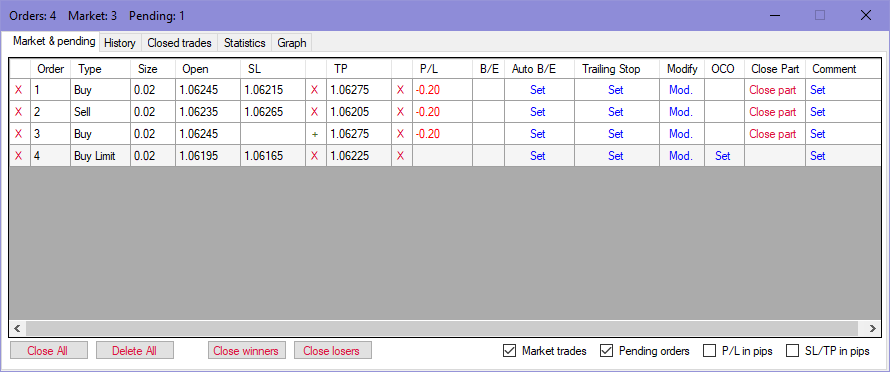This screenshot has width=890, height=372.
Task: Click the Close winners button
Action: [246, 350]
